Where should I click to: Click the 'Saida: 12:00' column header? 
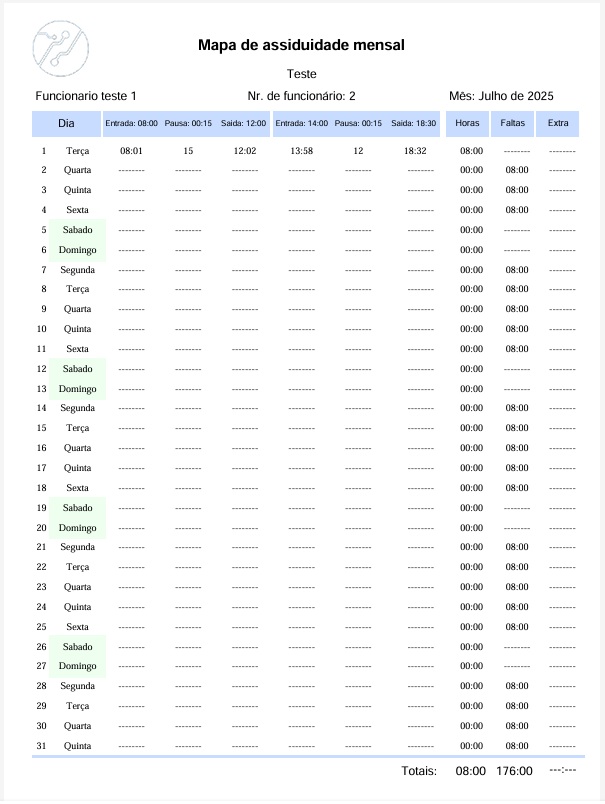[243, 123]
